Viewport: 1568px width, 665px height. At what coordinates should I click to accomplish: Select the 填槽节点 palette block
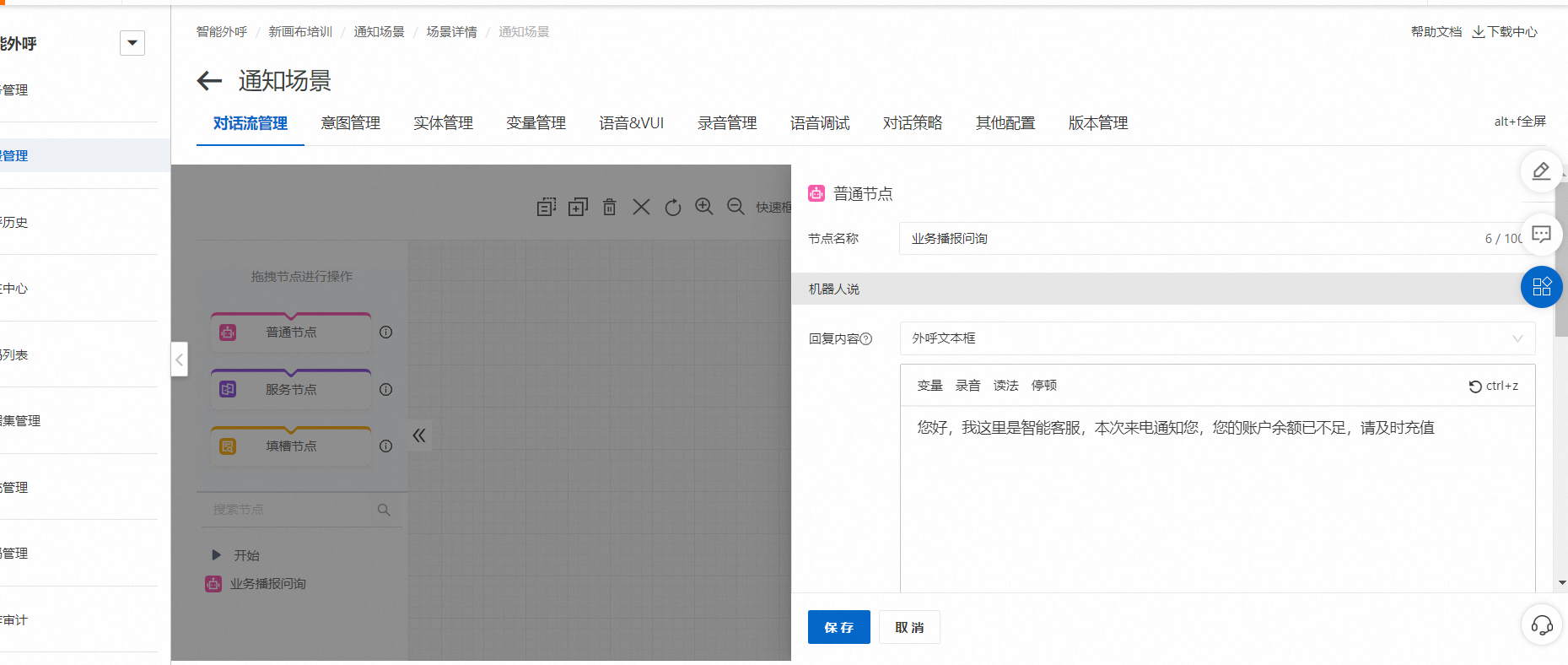click(291, 446)
